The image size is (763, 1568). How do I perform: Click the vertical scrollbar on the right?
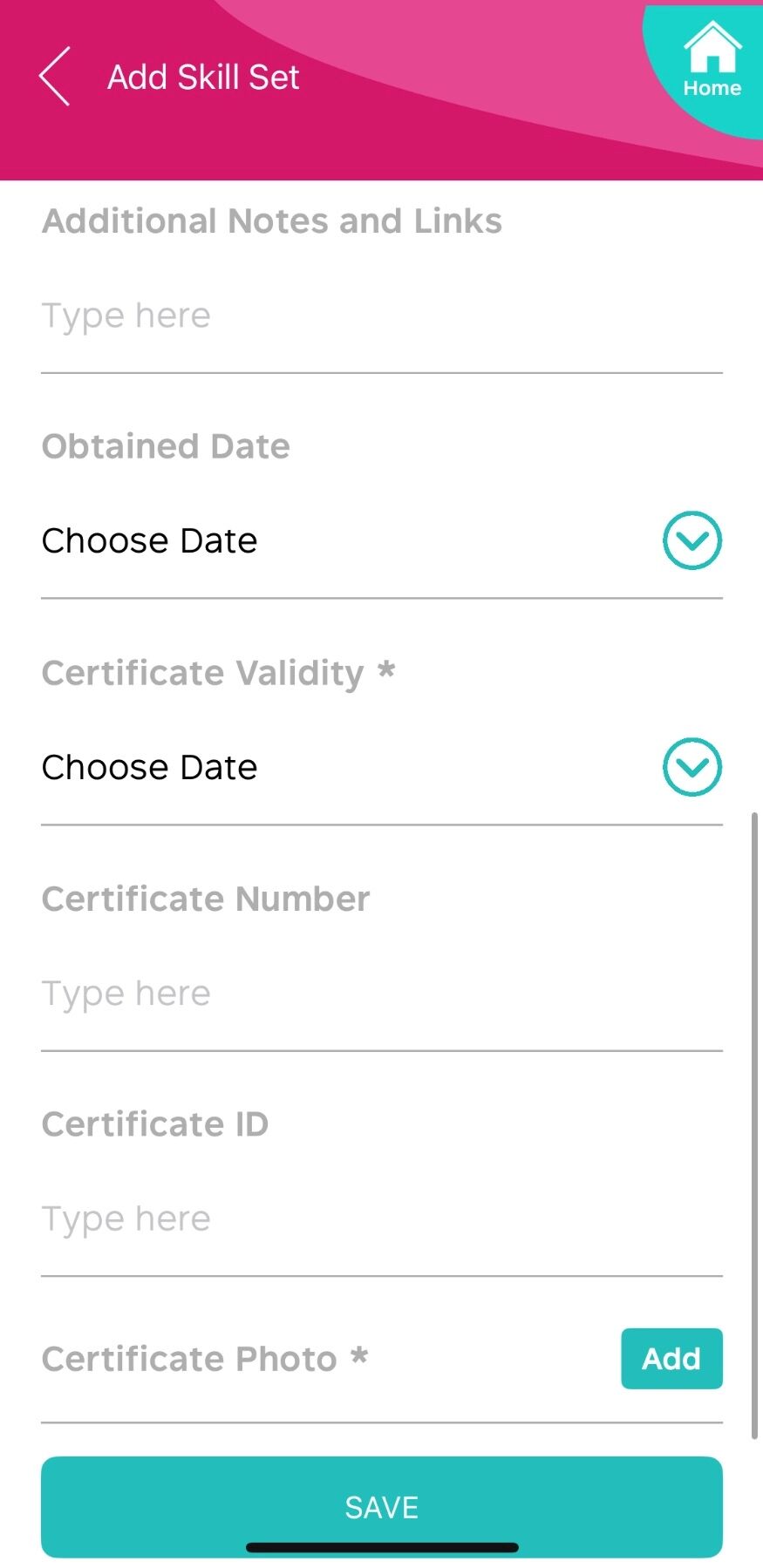[754, 1124]
